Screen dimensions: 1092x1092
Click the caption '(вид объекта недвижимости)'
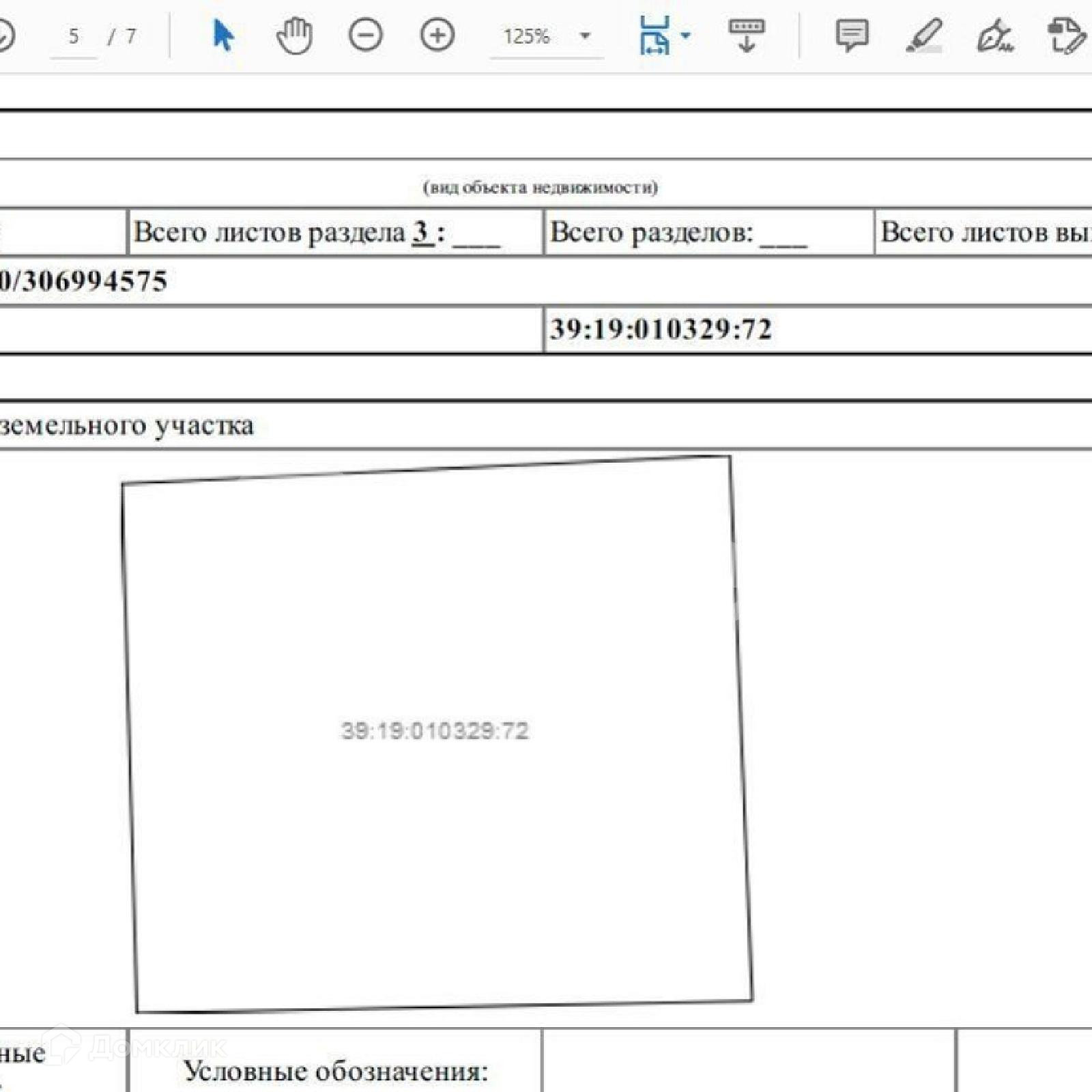(541, 187)
